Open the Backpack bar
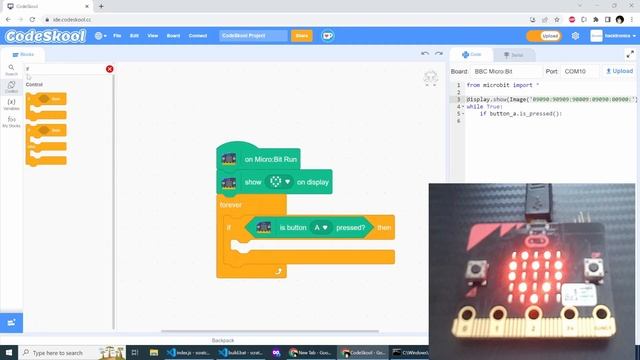 tap(222, 340)
